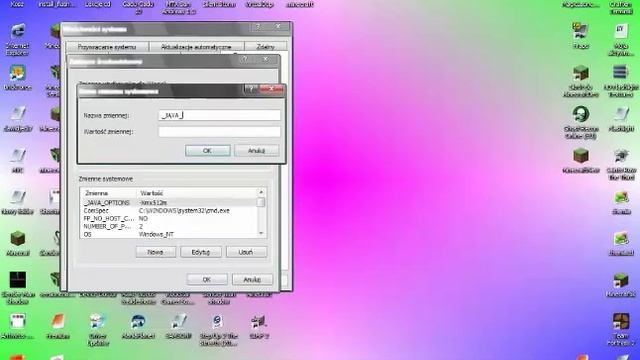Open the Internet Explorer desktop icon
Viewport: 640px width, 360px height.
coord(18,32)
